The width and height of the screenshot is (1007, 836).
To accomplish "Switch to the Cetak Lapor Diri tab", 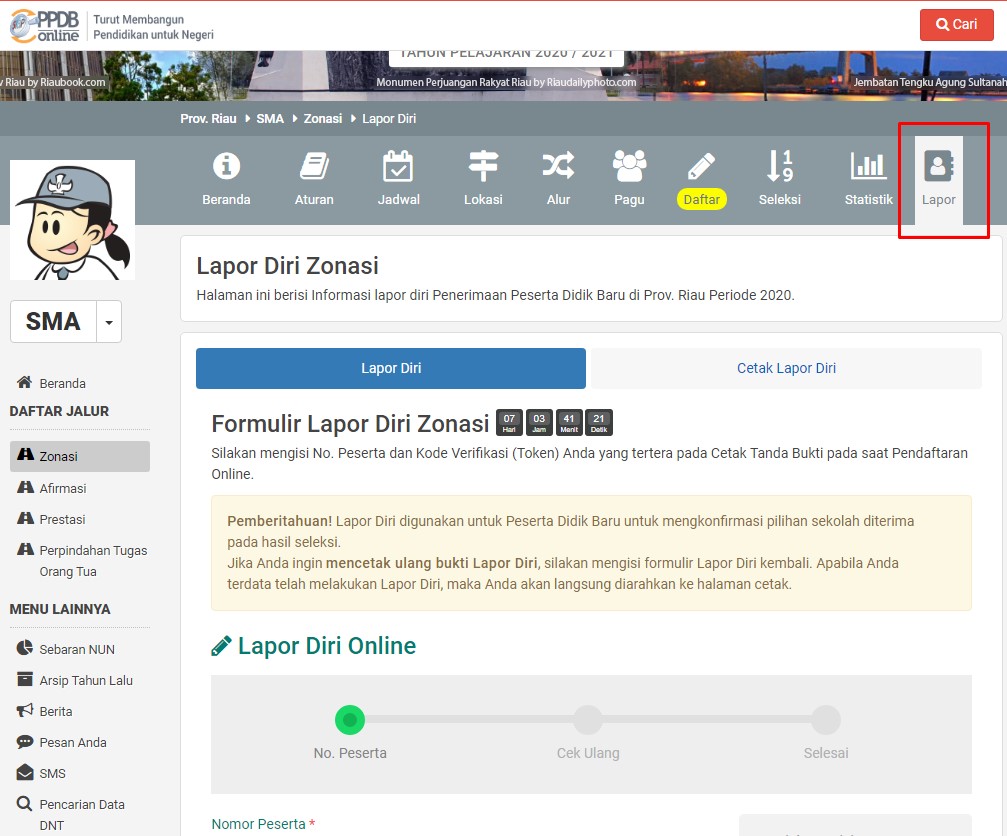I will pos(786,368).
